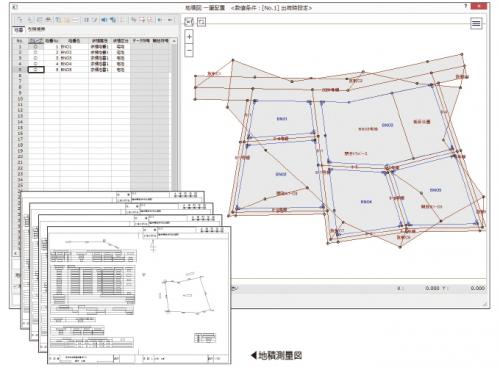Screen dimensions: 500x367
Task: Click the グループ column header
Action: click(x=36, y=41)
